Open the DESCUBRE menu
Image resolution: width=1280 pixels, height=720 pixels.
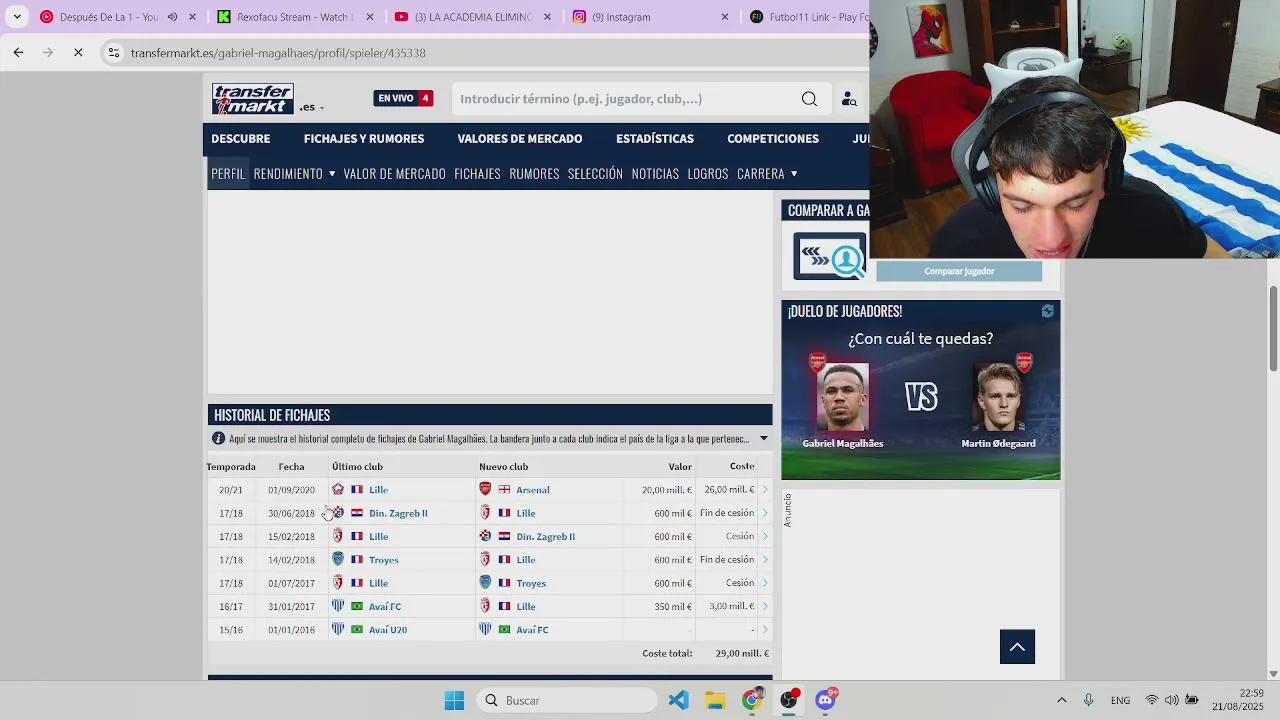240,139
